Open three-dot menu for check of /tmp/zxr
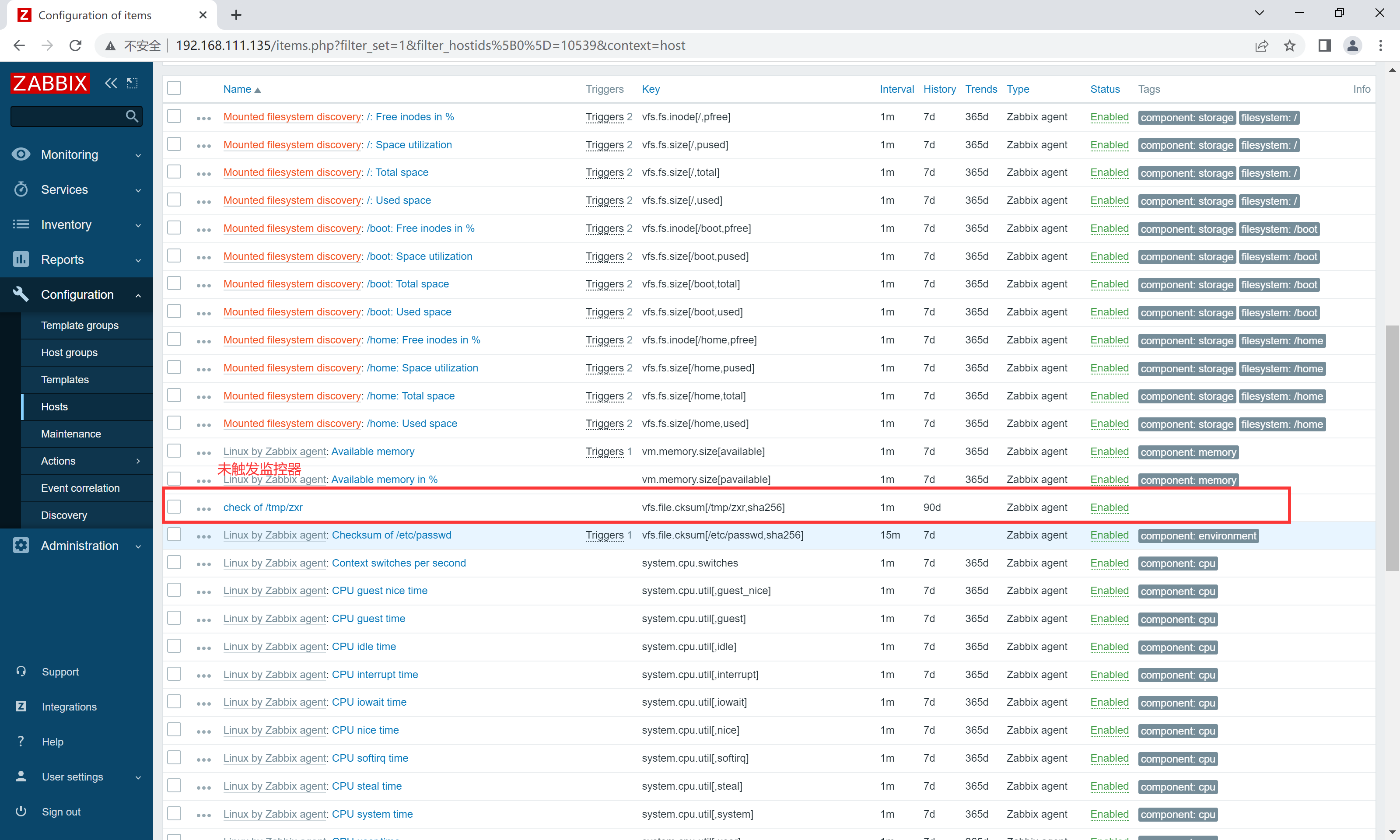Viewport: 1400px width, 840px height. (204, 508)
